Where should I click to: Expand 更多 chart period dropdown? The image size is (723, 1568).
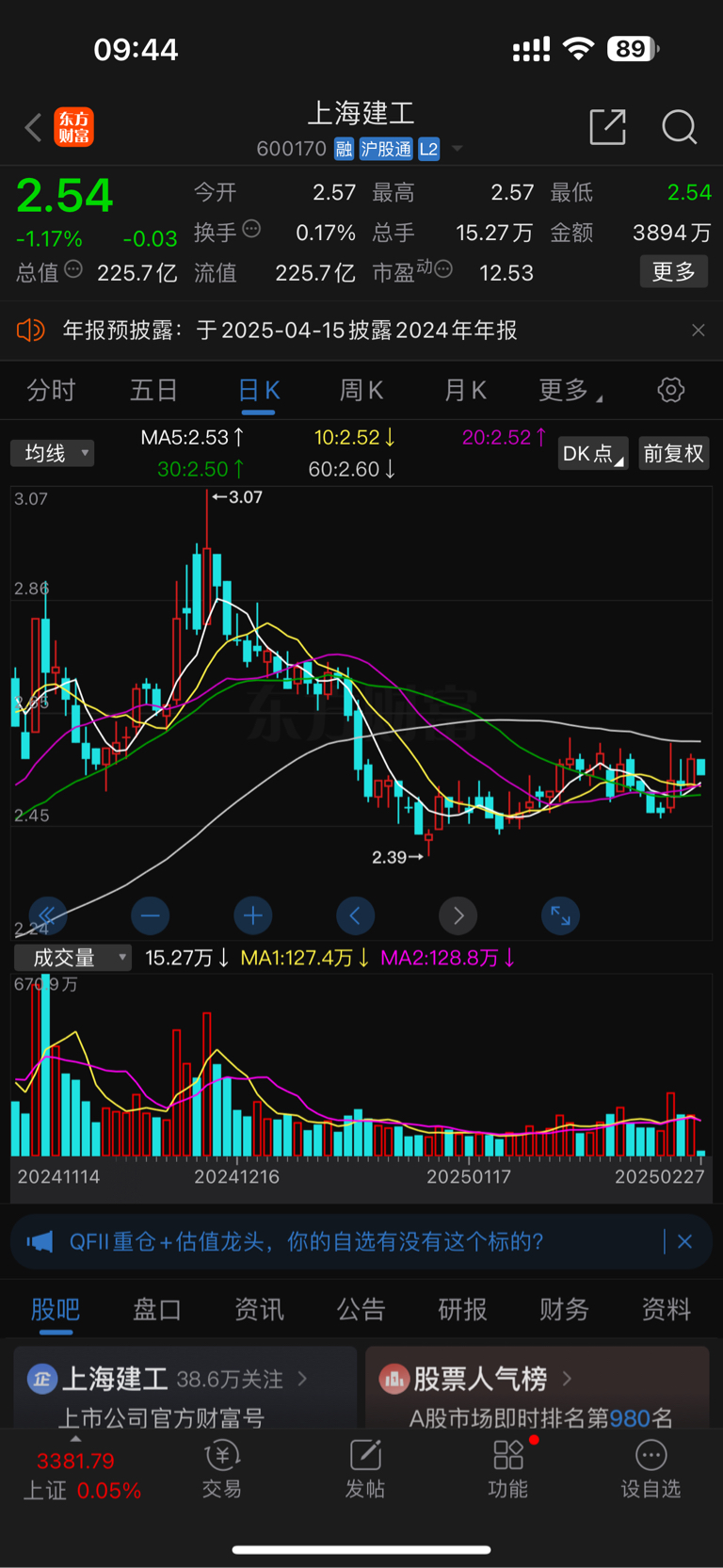tap(570, 391)
